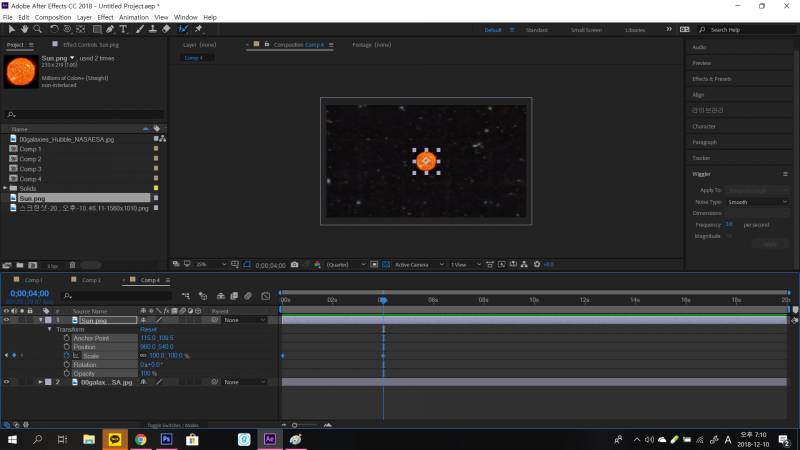Click the snapshot camera icon in viewer
Screen dimensions: 800x450
[294, 264]
